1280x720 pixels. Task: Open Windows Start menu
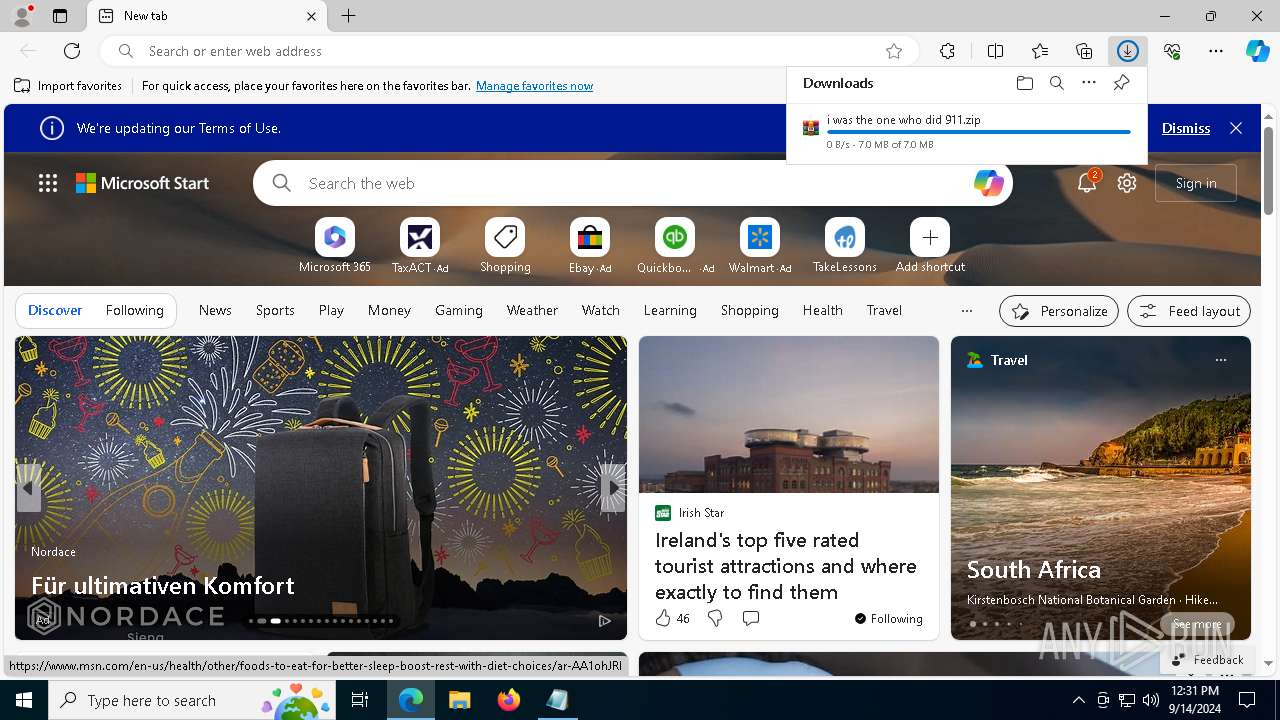(24, 700)
